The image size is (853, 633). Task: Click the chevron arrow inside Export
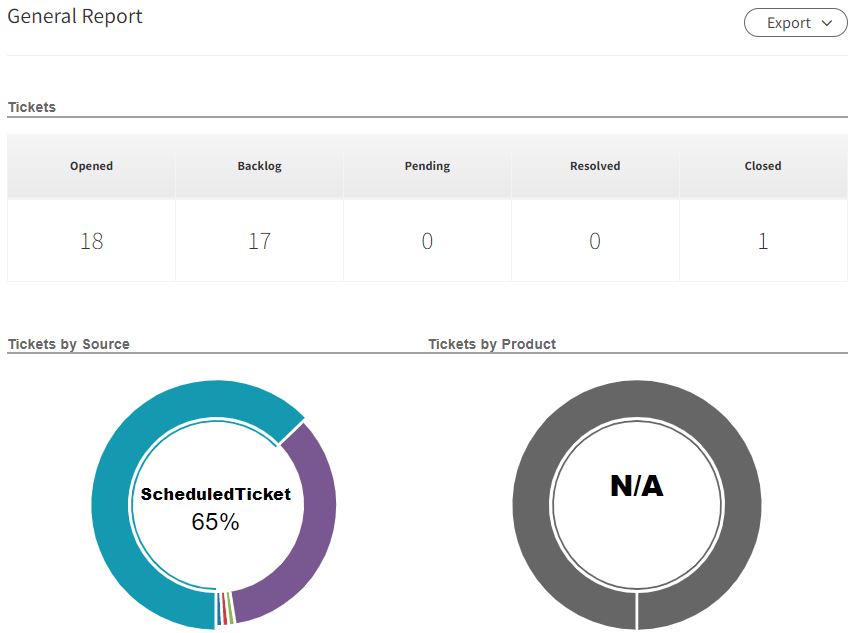point(827,23)
